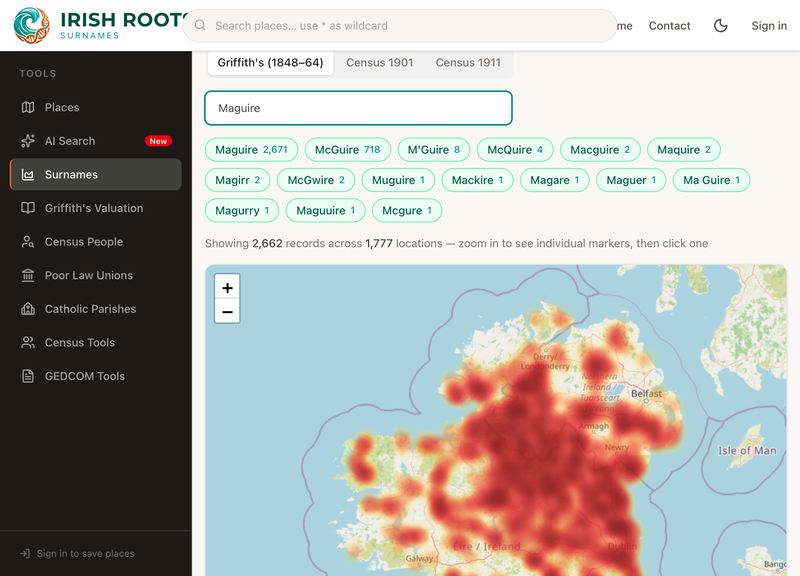Screen dimensions: 800x576
Task: Click the red New badge
Action: pyautogui.click(x=158, y=141)
